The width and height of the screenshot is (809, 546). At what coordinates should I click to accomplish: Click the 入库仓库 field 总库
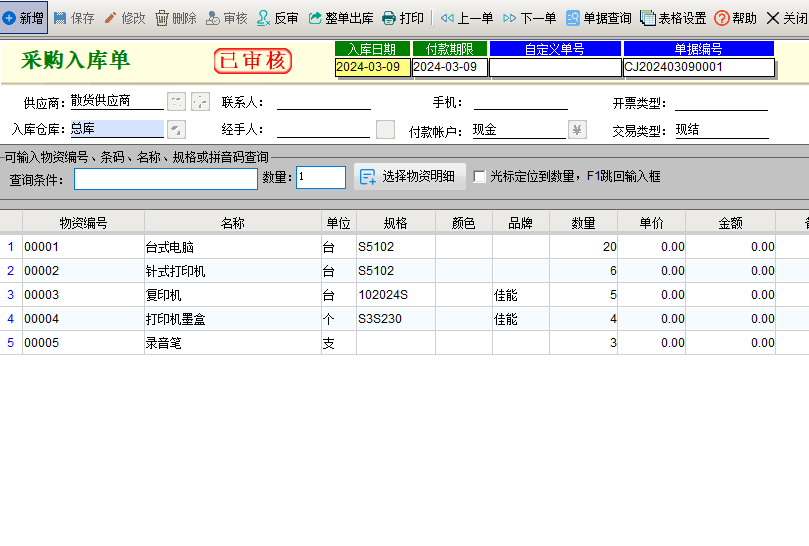coord(117,129)
